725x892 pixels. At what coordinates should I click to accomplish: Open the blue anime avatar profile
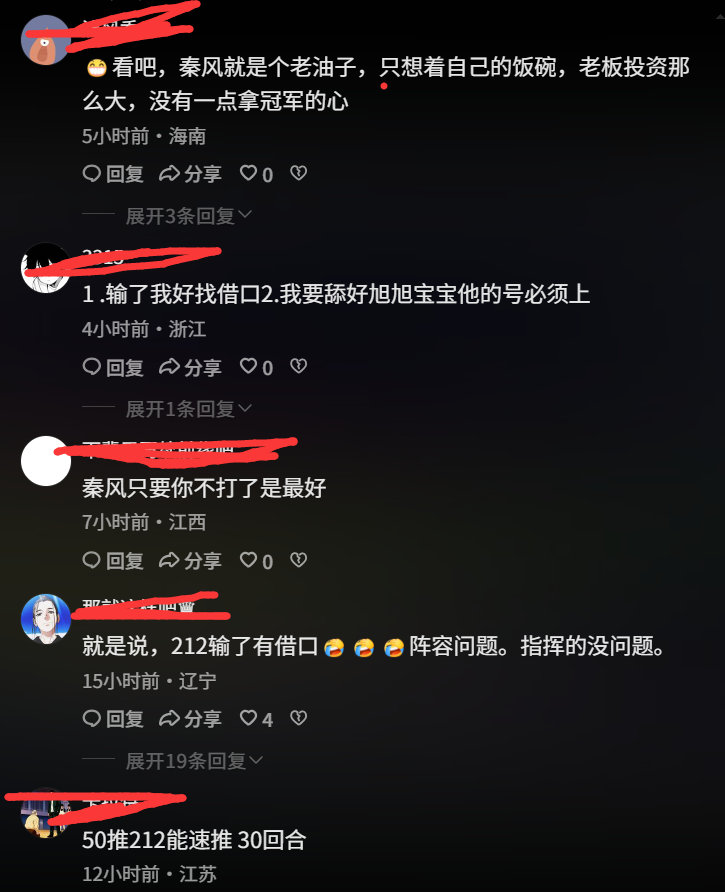(x=46, y=619)
